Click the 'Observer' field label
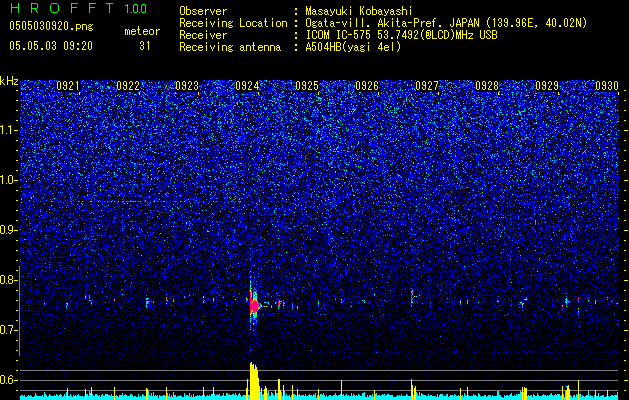 pos(203,11)
